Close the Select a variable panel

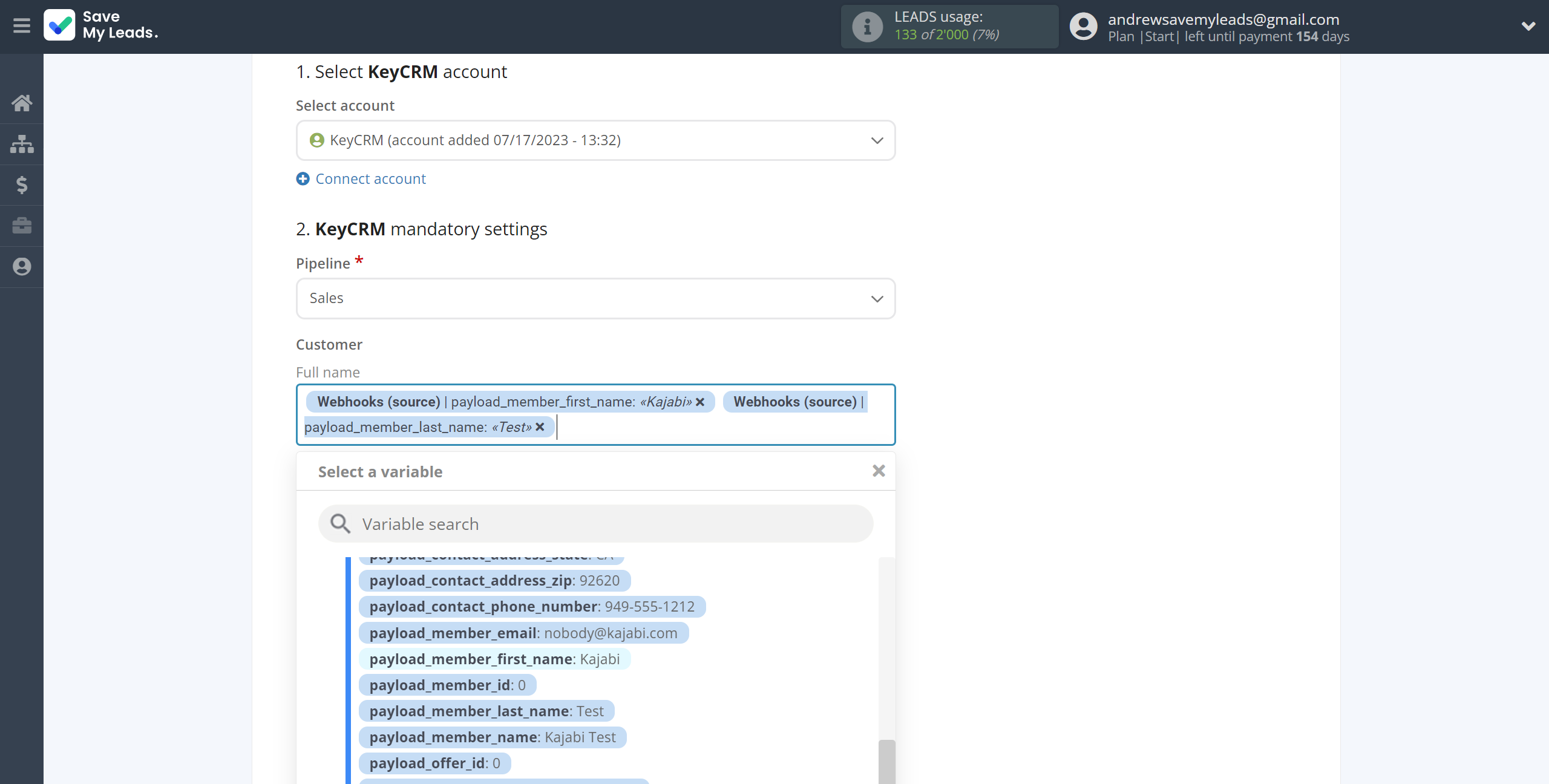point(879,471)
